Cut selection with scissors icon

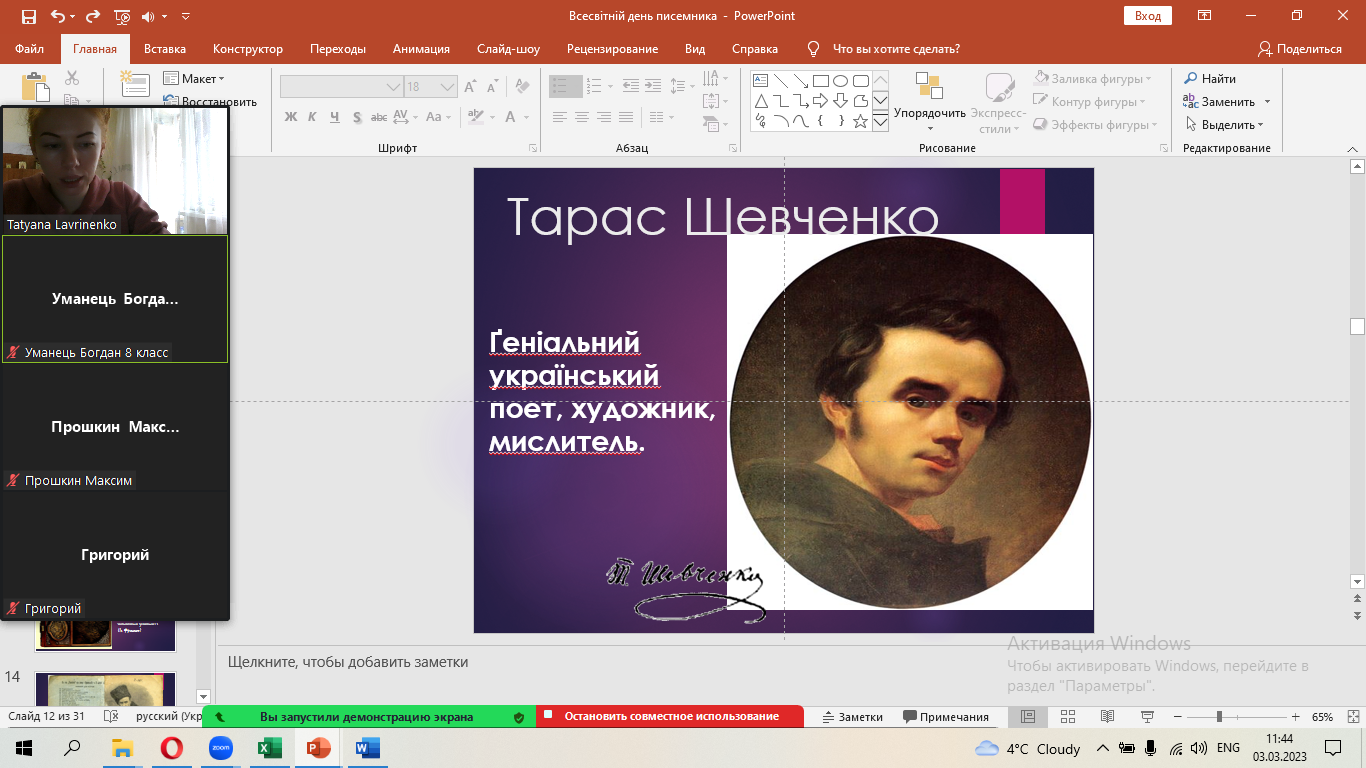pos(72,78)
